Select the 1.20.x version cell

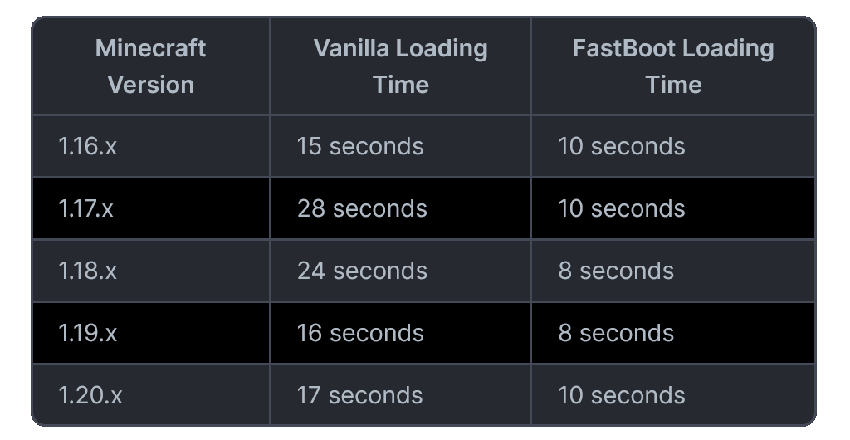pyautogui.click(x=90, y=395)
